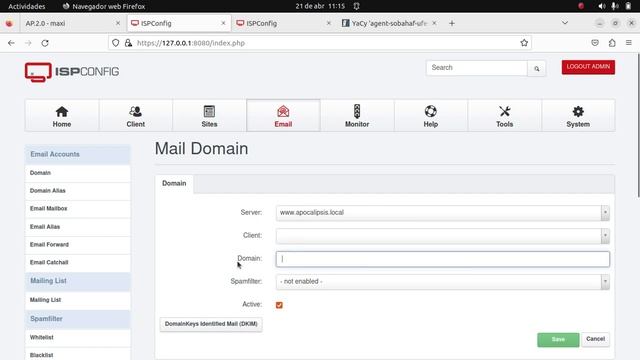The image size is (640, 360).
Task: Click the ISPConfig logo
Action: tap(72, 72)
